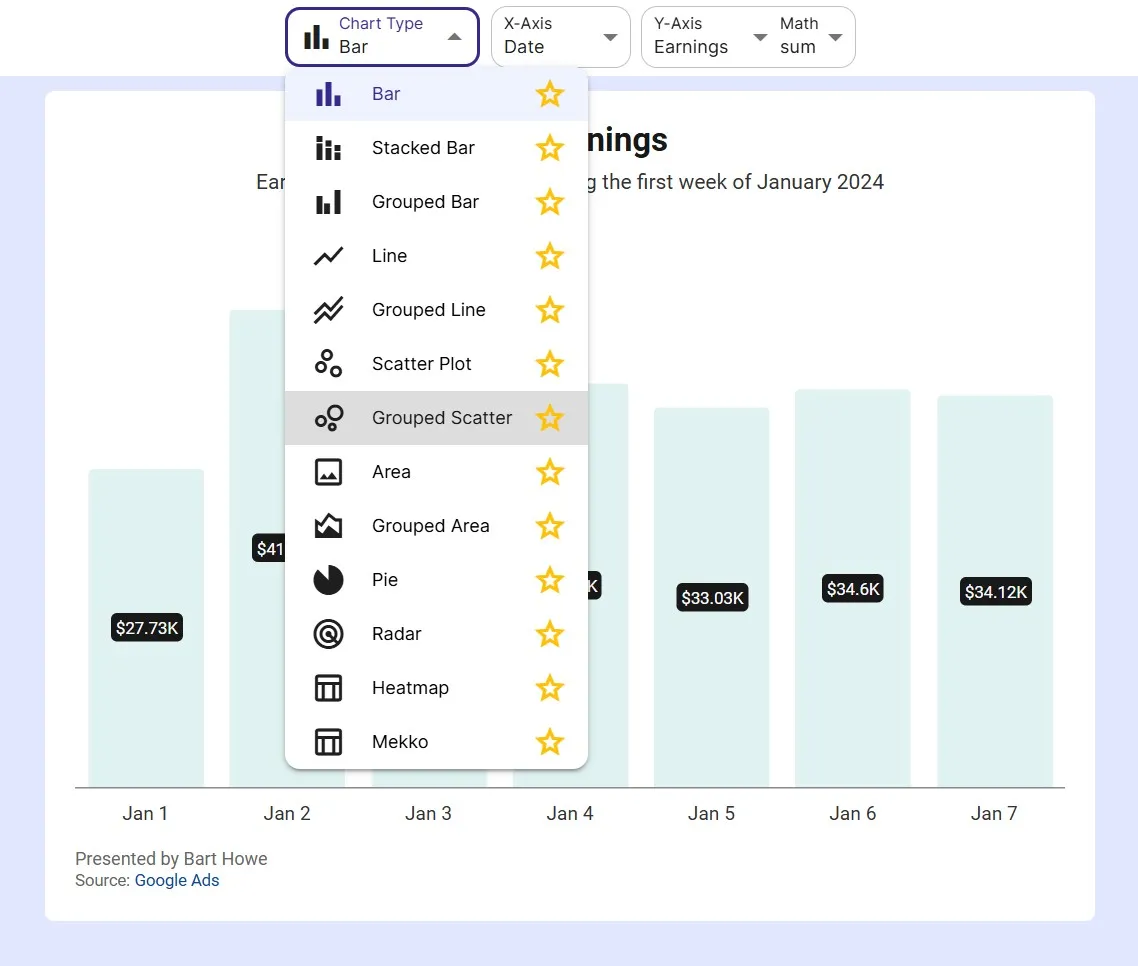Open the Y-Axis Earnings dropdown
Image resolution: width=1138 pixels, height=966 pixels.
pos(705,37)
